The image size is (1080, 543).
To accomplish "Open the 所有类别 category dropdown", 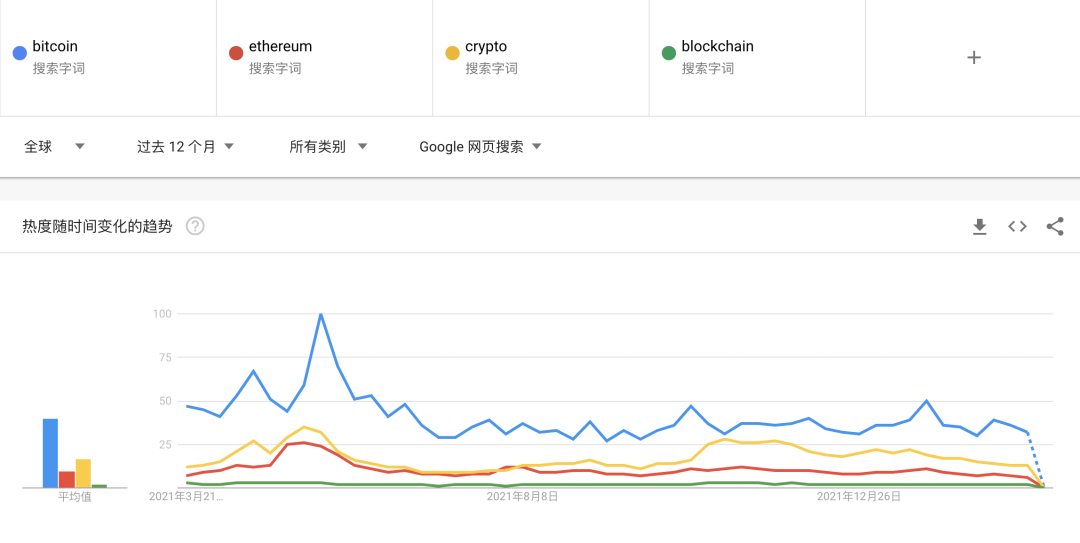I will [x=329, y=146].
